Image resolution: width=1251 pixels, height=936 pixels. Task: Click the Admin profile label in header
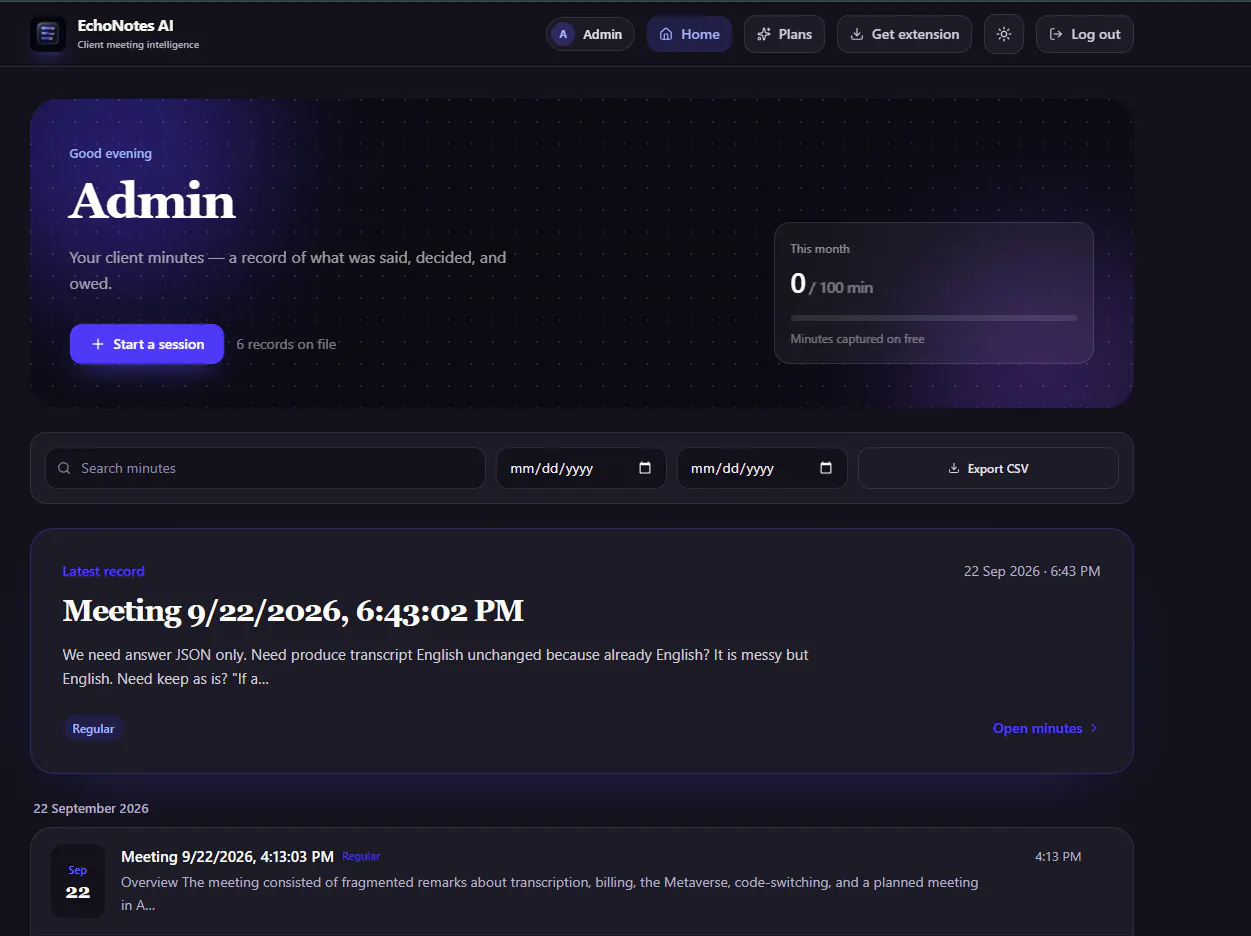pos(590,34)
